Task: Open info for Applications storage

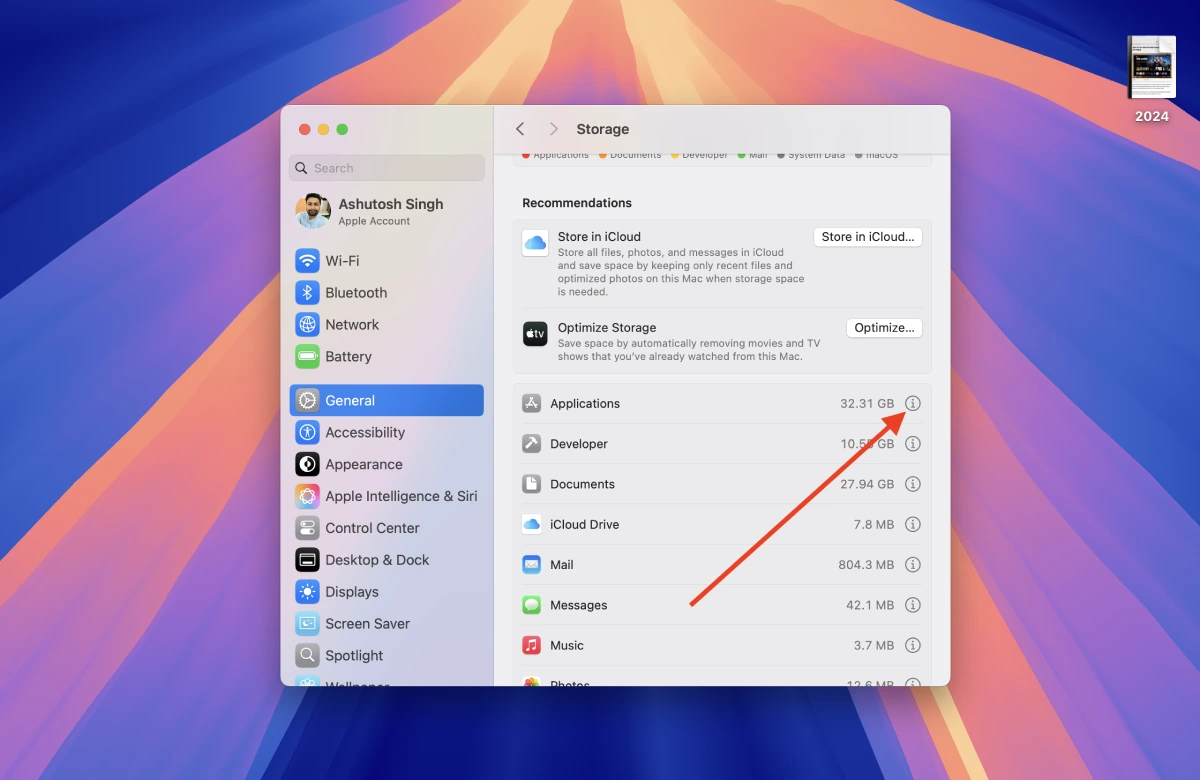Action: point(913,404)
